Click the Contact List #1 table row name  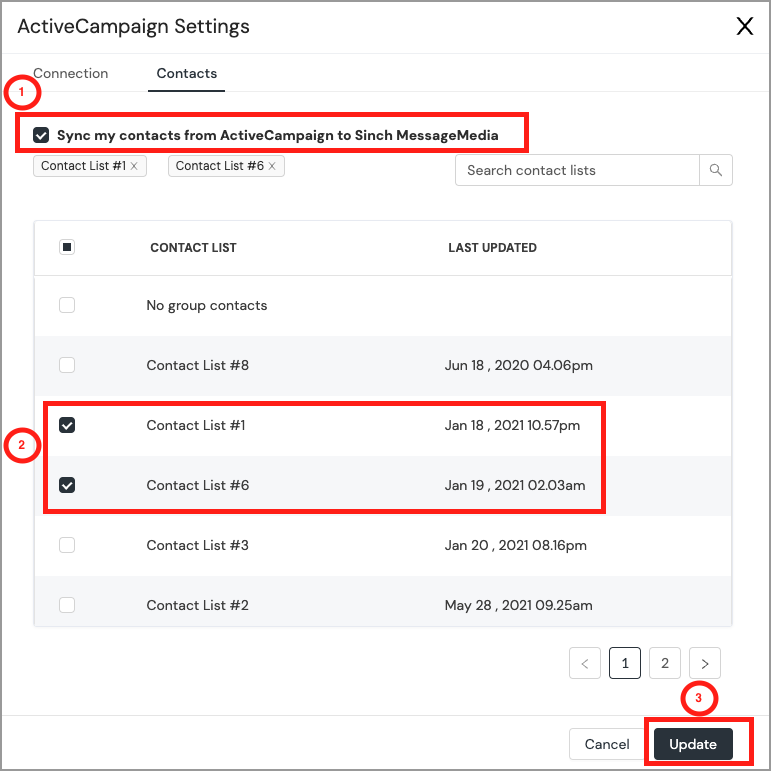point(196,425)
